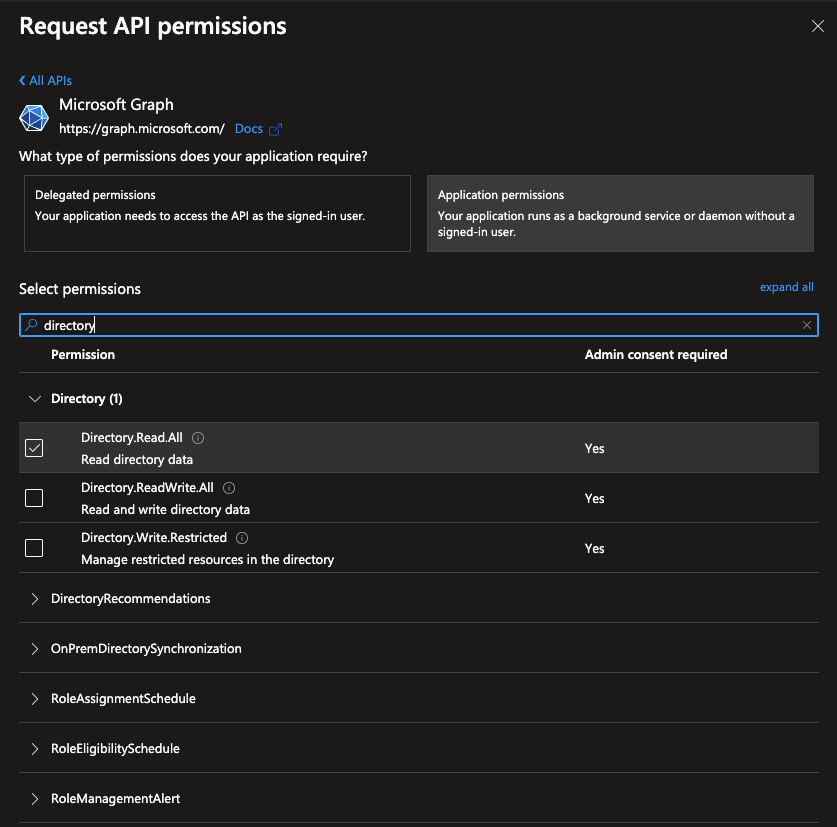Select Application permissions card
The height and width of the screenshot is (827, 837).
pos(620,213)
